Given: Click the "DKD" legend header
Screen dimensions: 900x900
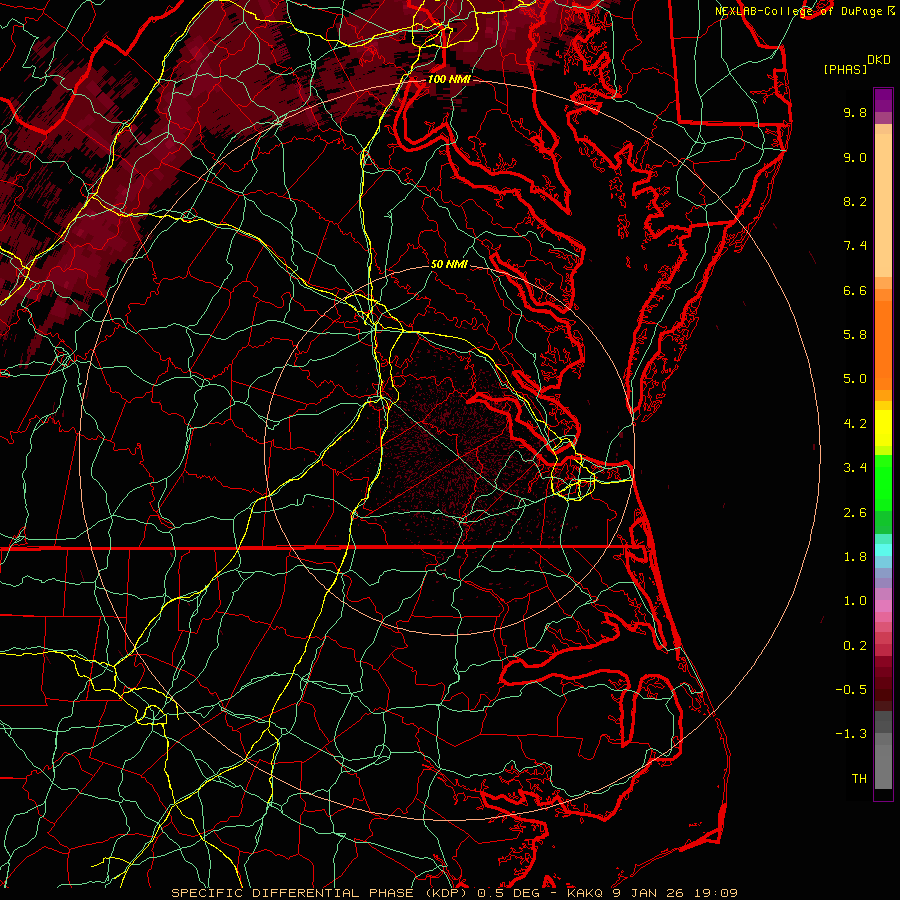Looking at the screenshot, I should 879,60.
